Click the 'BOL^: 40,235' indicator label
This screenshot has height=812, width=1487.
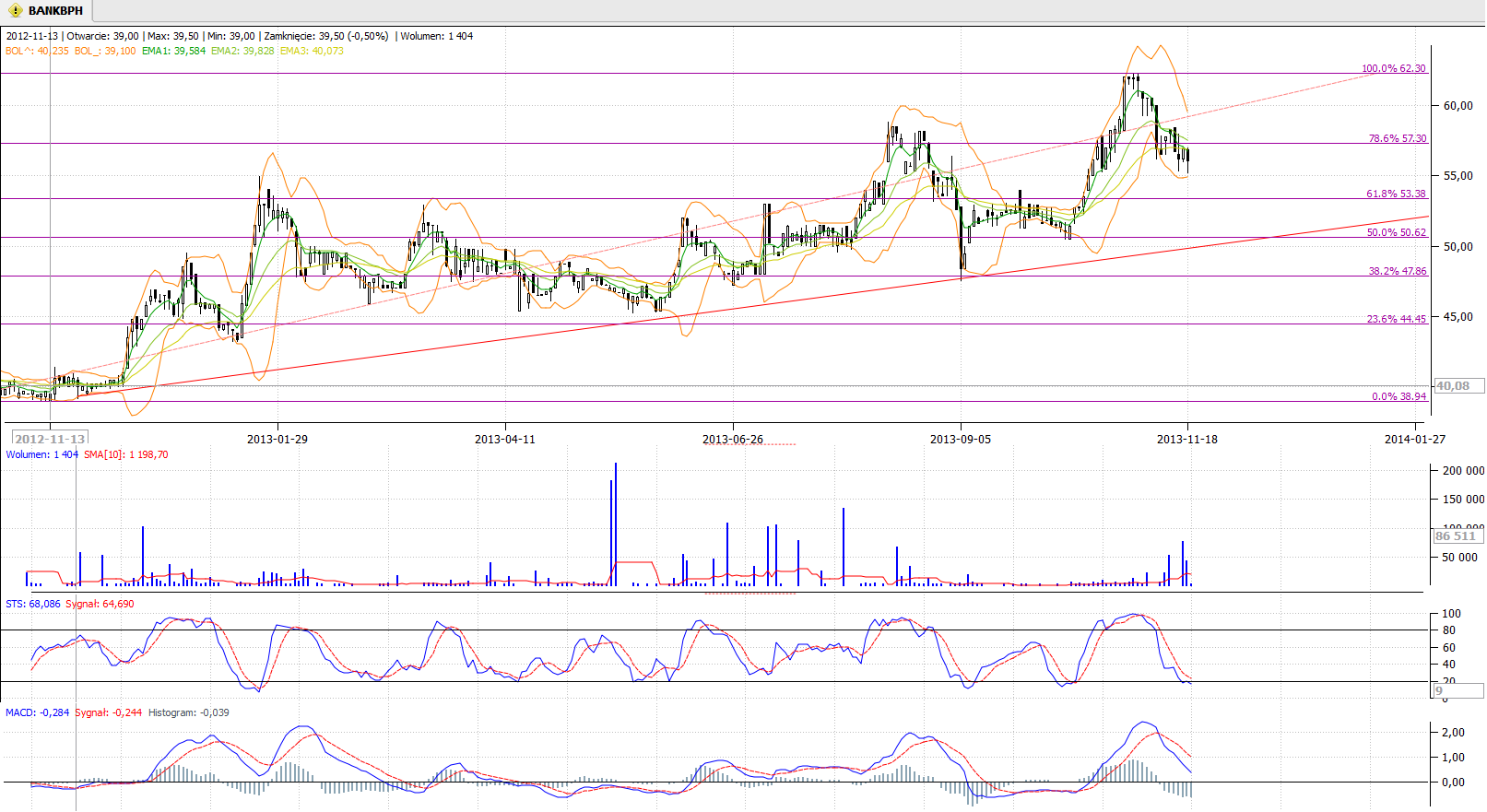[x=37, y=51]
